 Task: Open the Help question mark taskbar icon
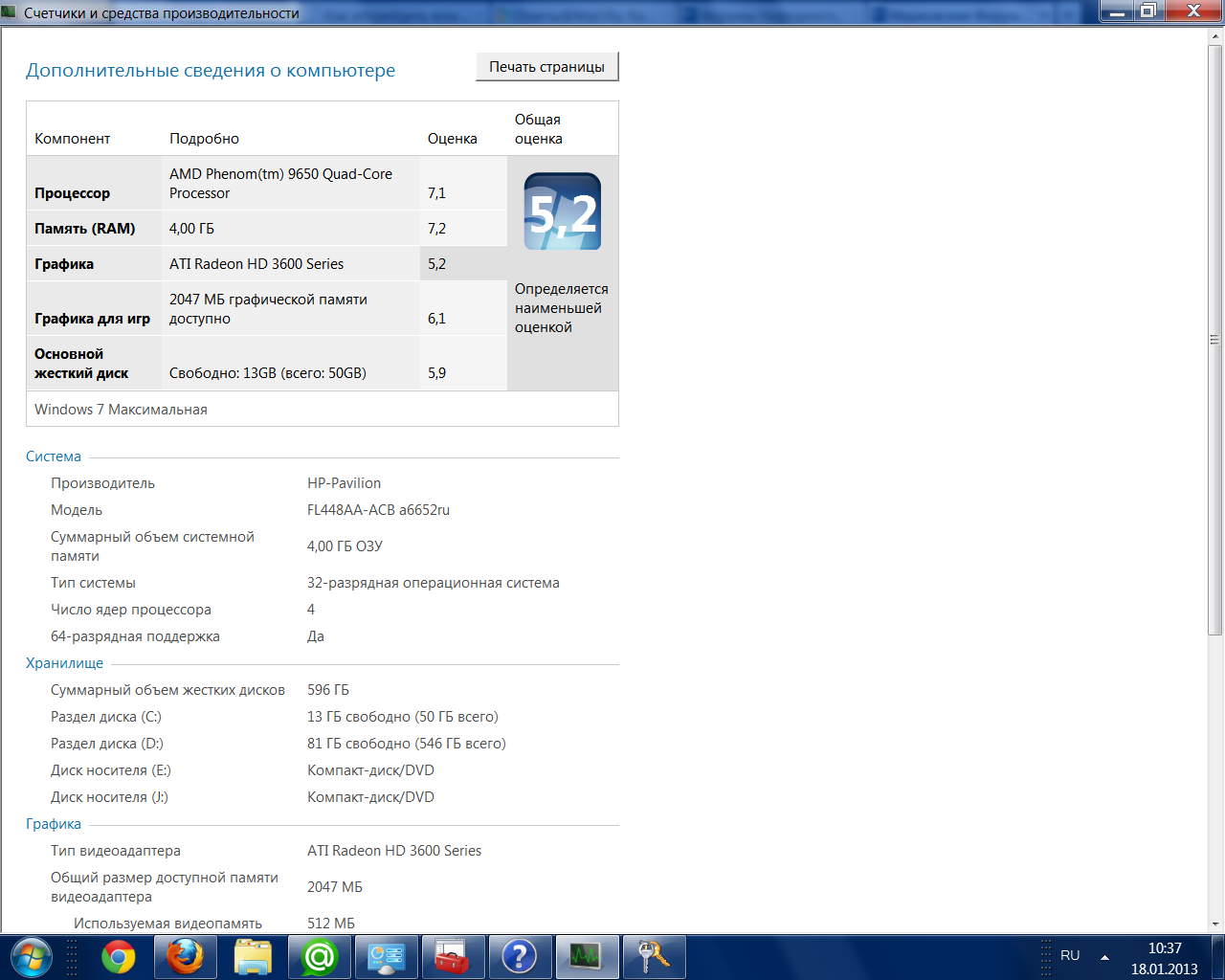pos(519,956)
